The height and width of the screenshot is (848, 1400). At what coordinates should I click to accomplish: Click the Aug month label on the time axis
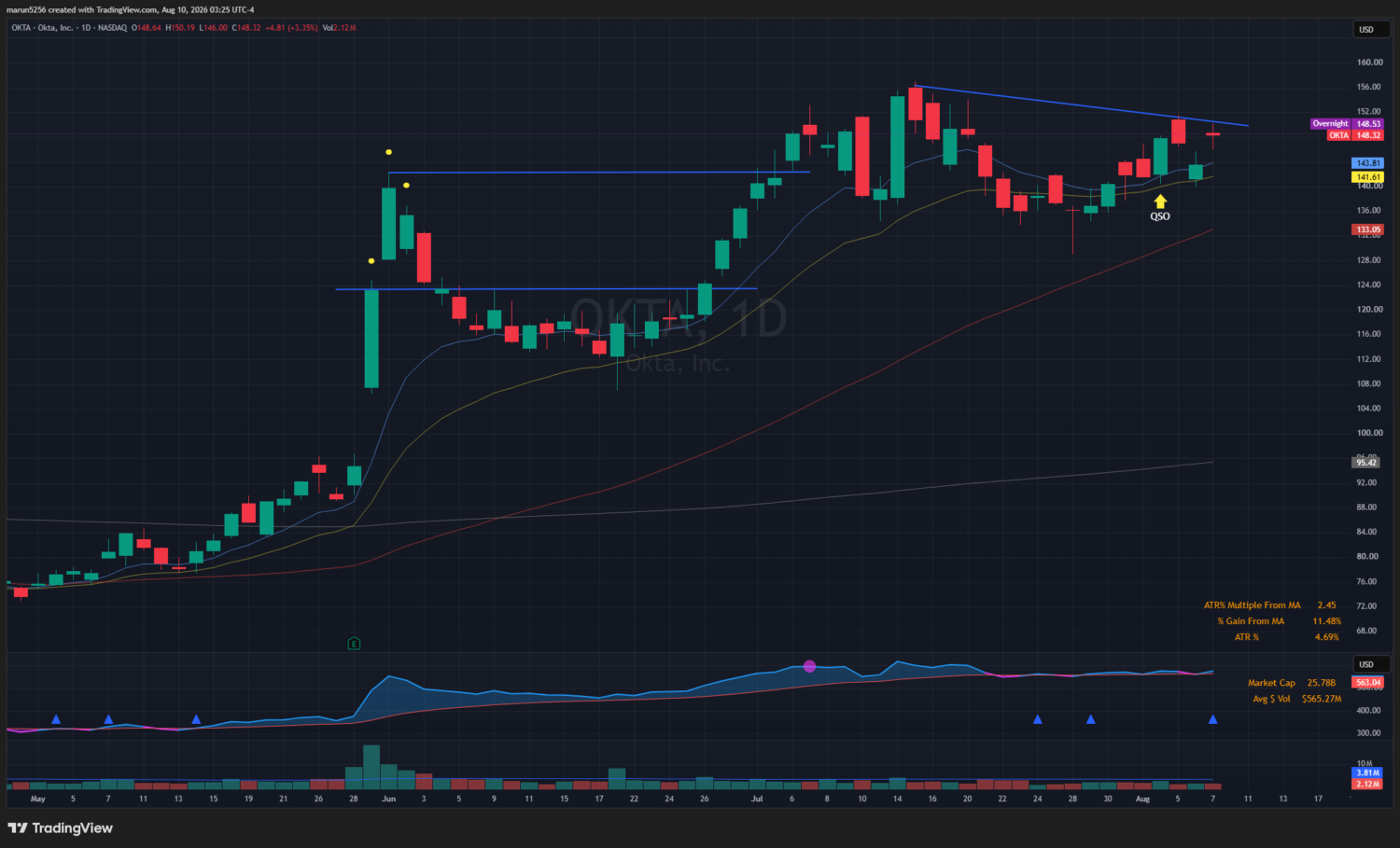click(1142, 799)
